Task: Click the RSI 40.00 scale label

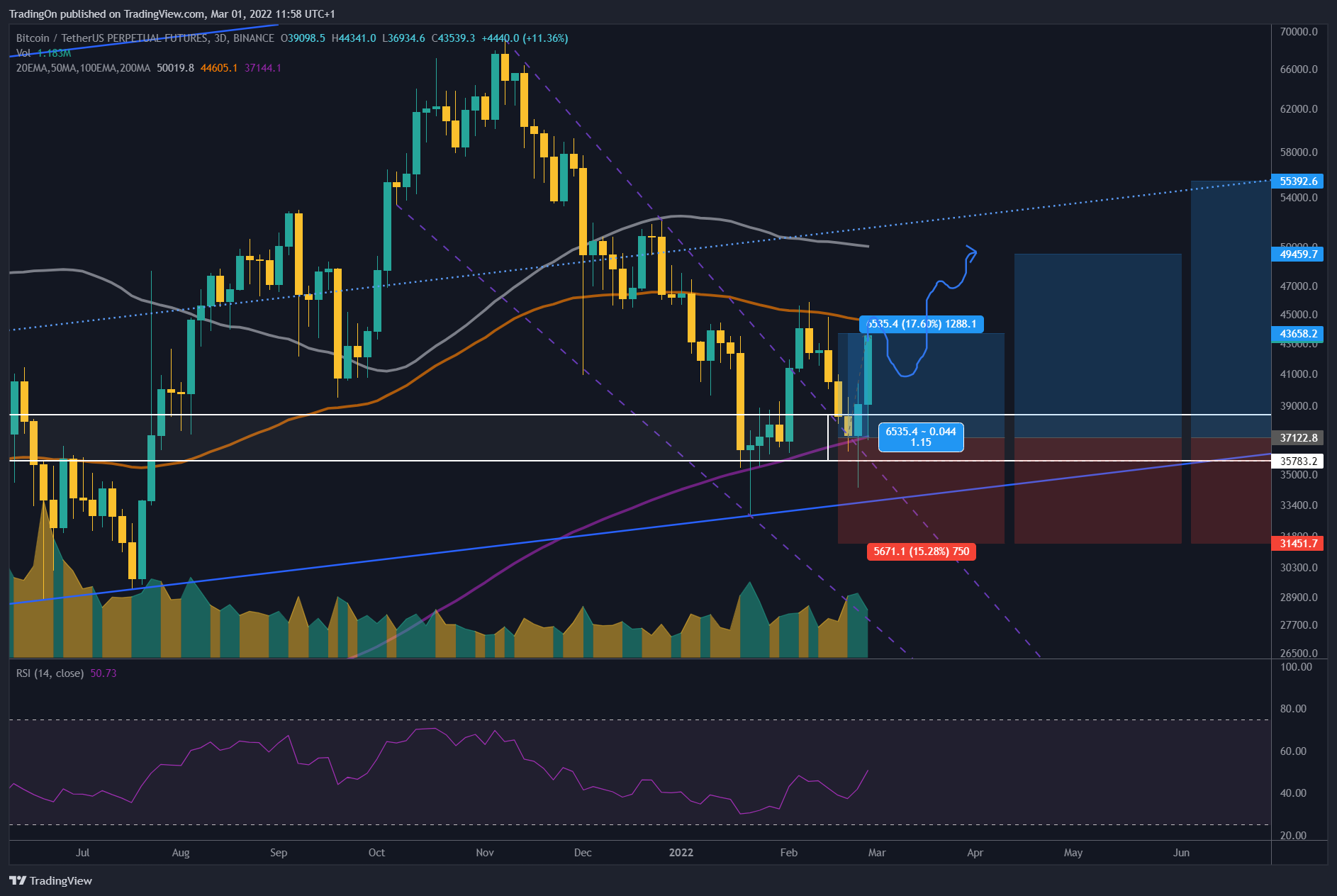Action: tap(1293, 793)
